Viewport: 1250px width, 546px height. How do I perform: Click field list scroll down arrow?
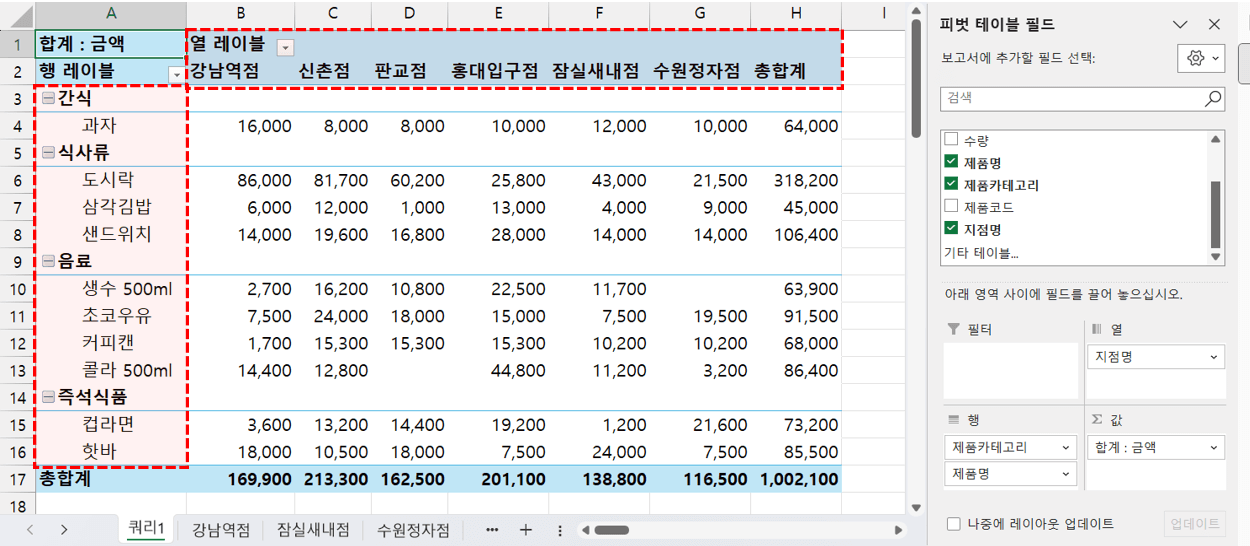(1216, 257)
